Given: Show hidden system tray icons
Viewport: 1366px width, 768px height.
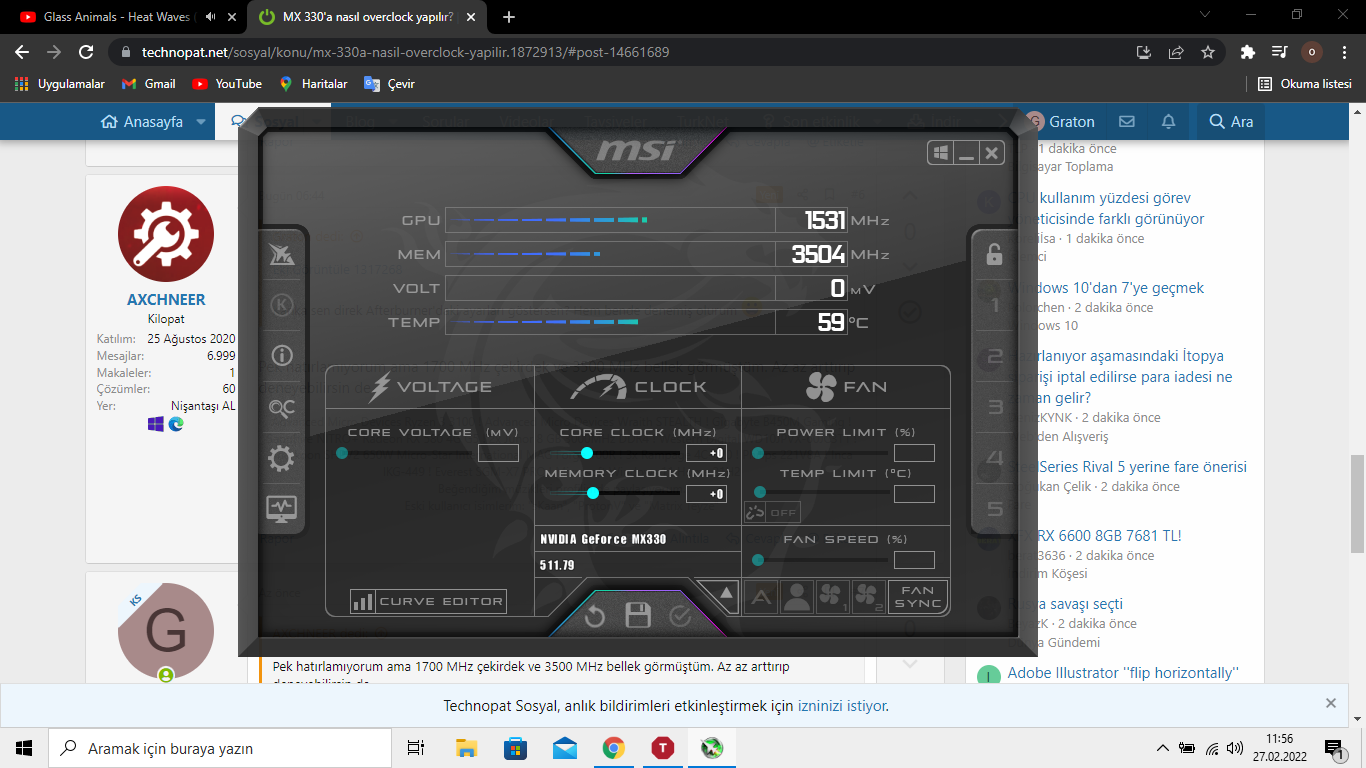Looking at the screenshot, I should (1162, 748).
